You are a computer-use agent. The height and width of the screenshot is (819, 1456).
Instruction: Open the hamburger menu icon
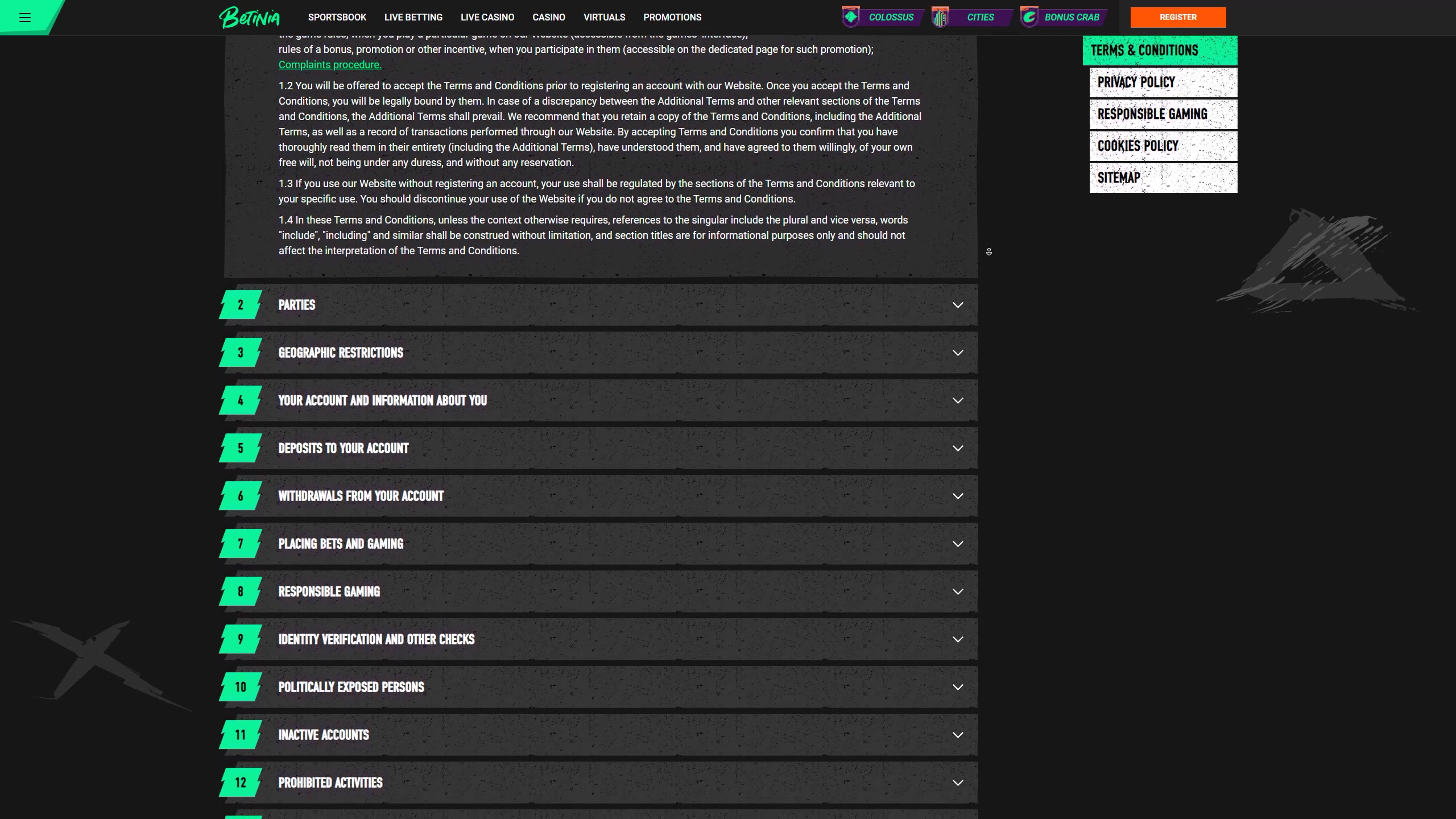tap(24, 17)
